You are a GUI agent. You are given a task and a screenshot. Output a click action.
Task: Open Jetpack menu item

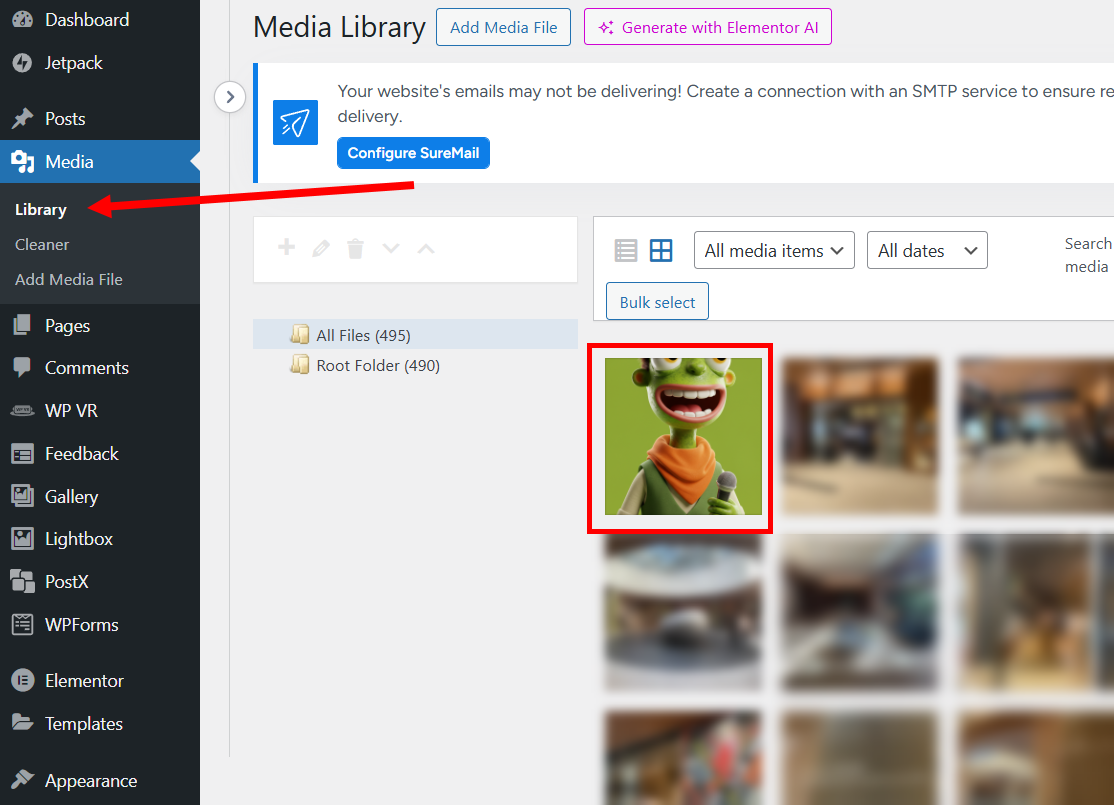pyautogui.click(x=100, y=63)
